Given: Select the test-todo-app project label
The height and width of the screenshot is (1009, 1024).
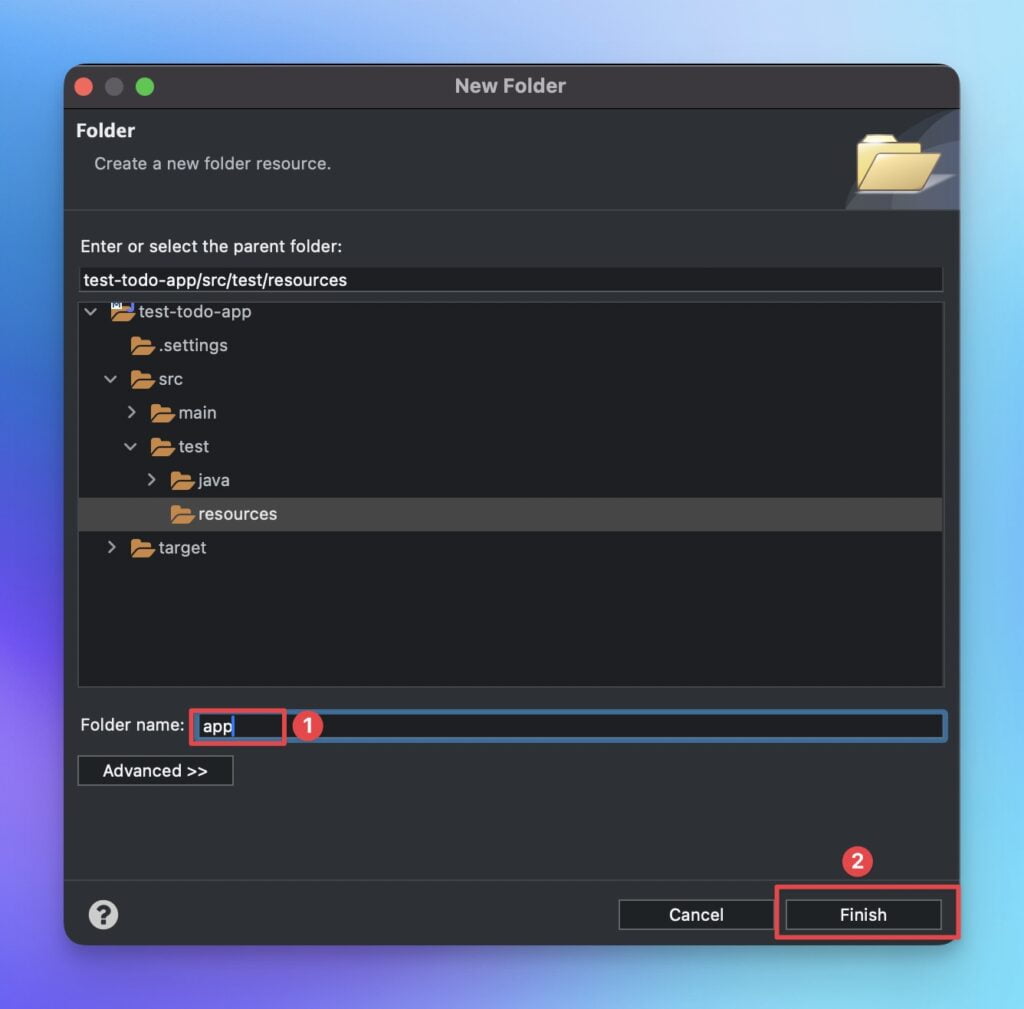Looking at the screenshot, I should tap(195, 312).
